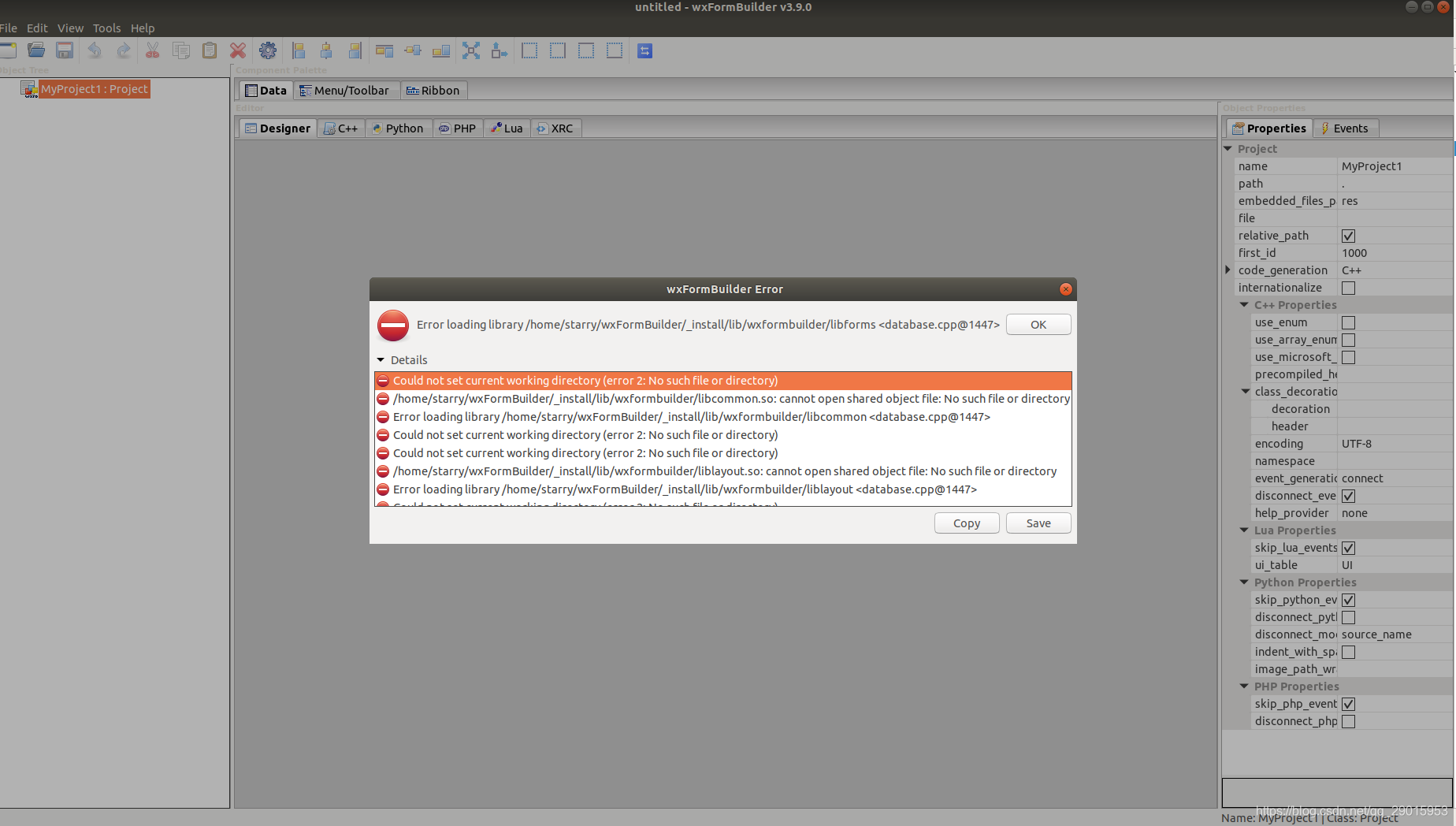Click the Align Center Horizontally icon
The height and width of the screenshot is (826, 1456).
(326, 50)
